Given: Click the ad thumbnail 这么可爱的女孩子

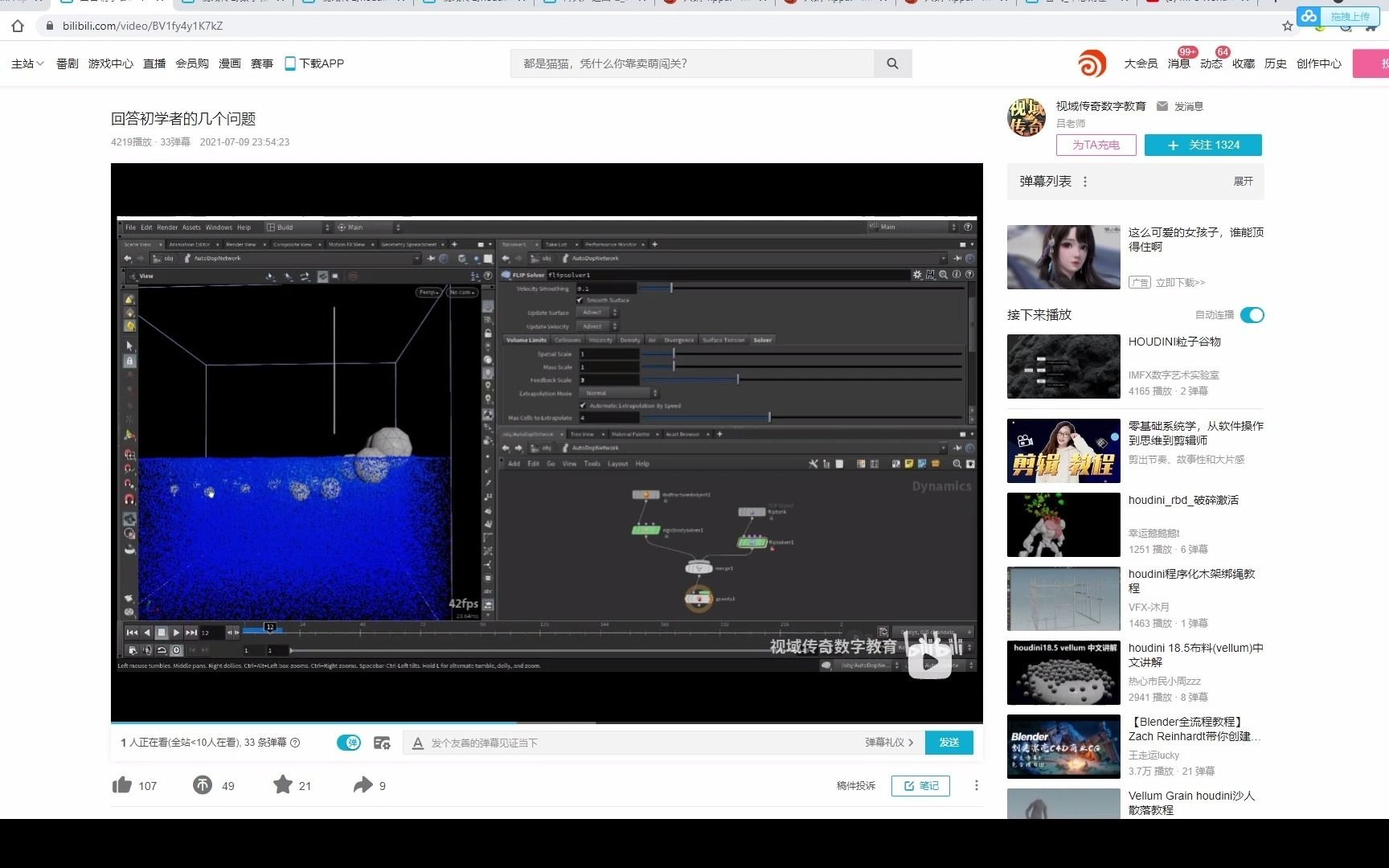Looking at the screenshot, I should point(1063,257).
